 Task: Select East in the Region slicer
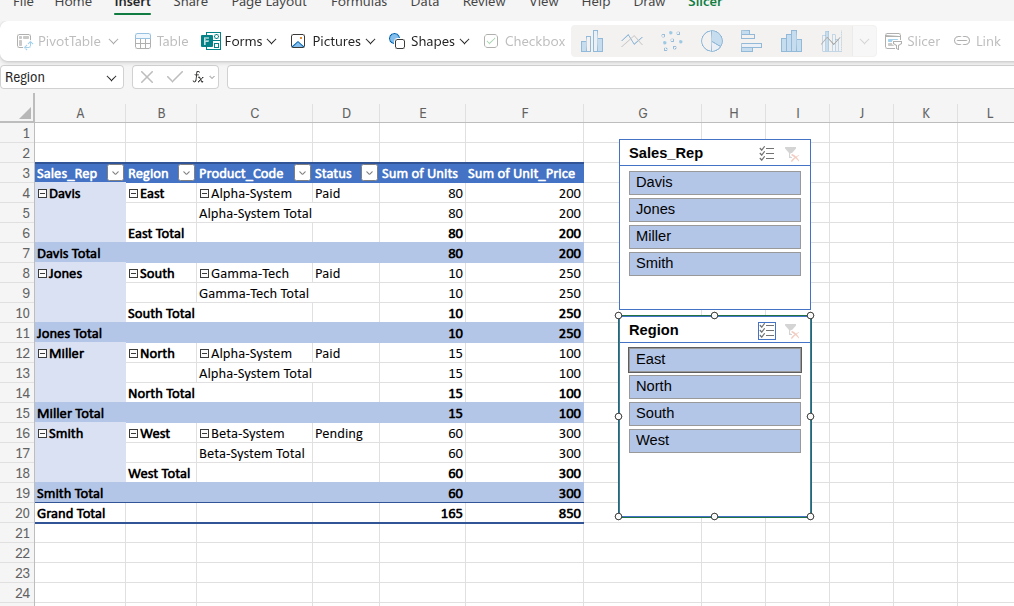point(714,359)
